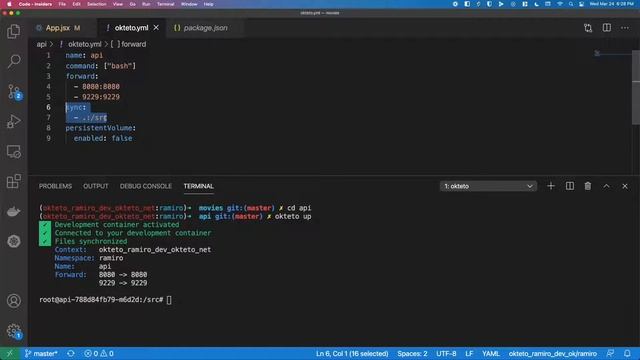Open the Edit menu

click(x=76, y=4)
